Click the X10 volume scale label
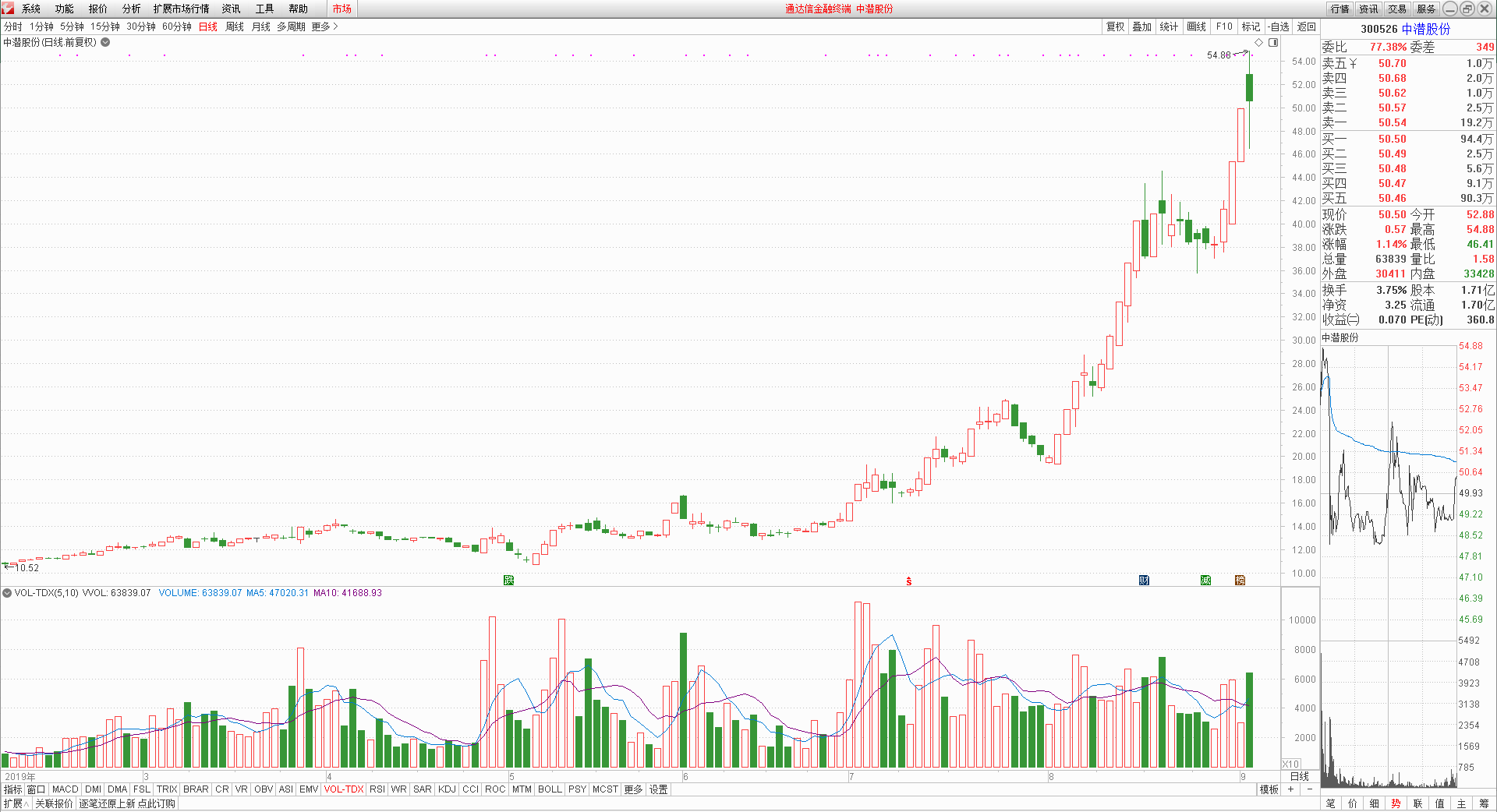 pos(1291,764)
